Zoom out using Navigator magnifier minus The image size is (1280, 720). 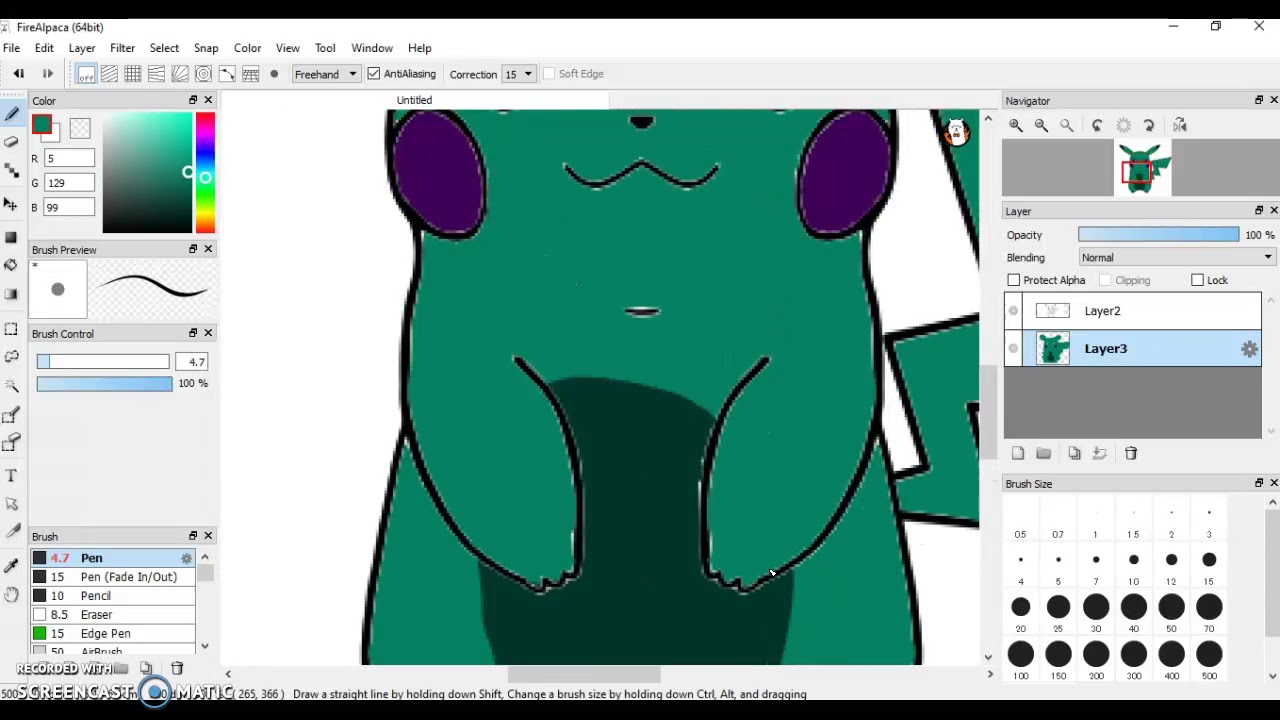(1041, 125)
